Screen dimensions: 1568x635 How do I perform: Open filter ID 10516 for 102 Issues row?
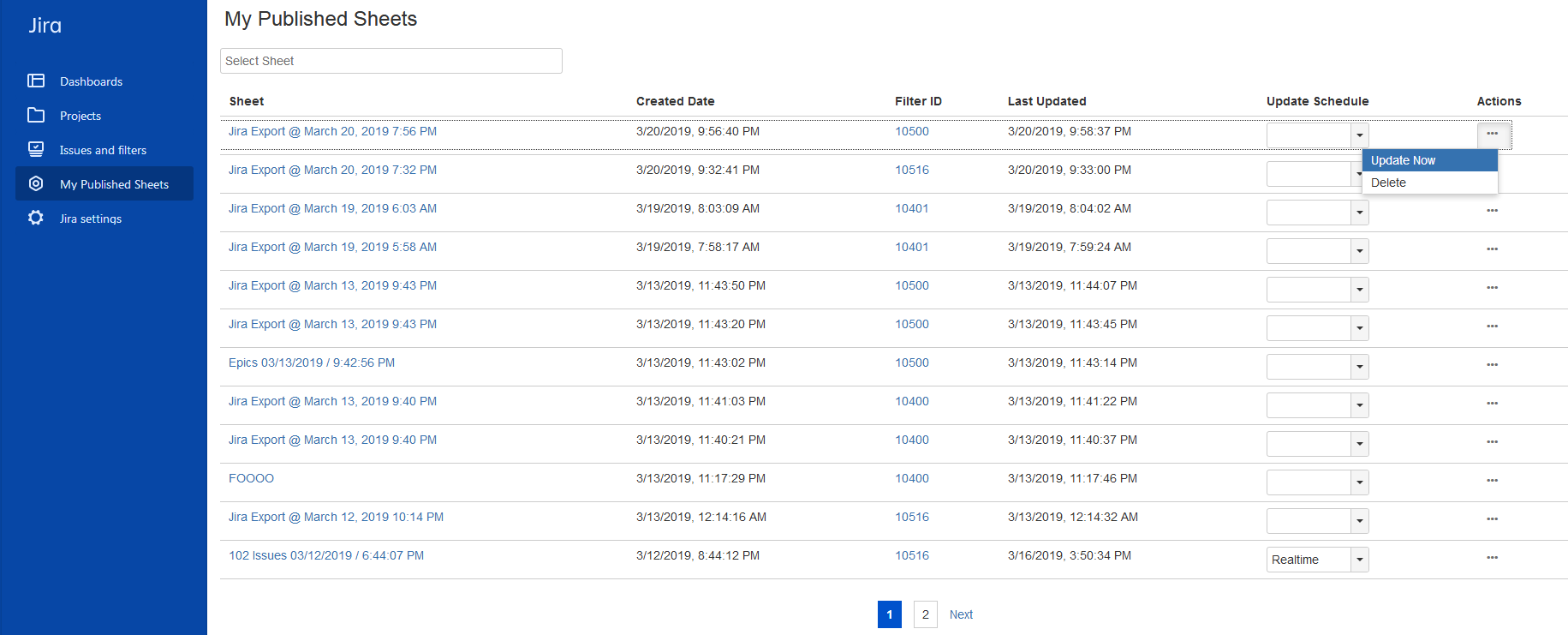[x=911, y=555]
